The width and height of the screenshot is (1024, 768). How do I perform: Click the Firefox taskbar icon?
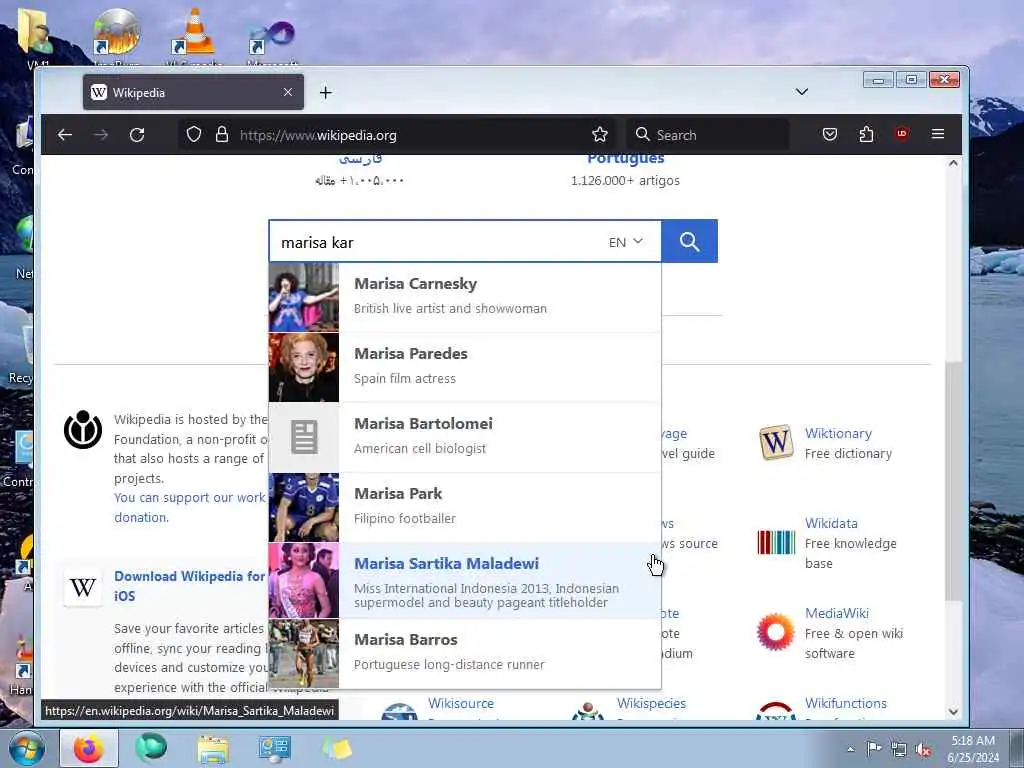[x=89, y=748]
